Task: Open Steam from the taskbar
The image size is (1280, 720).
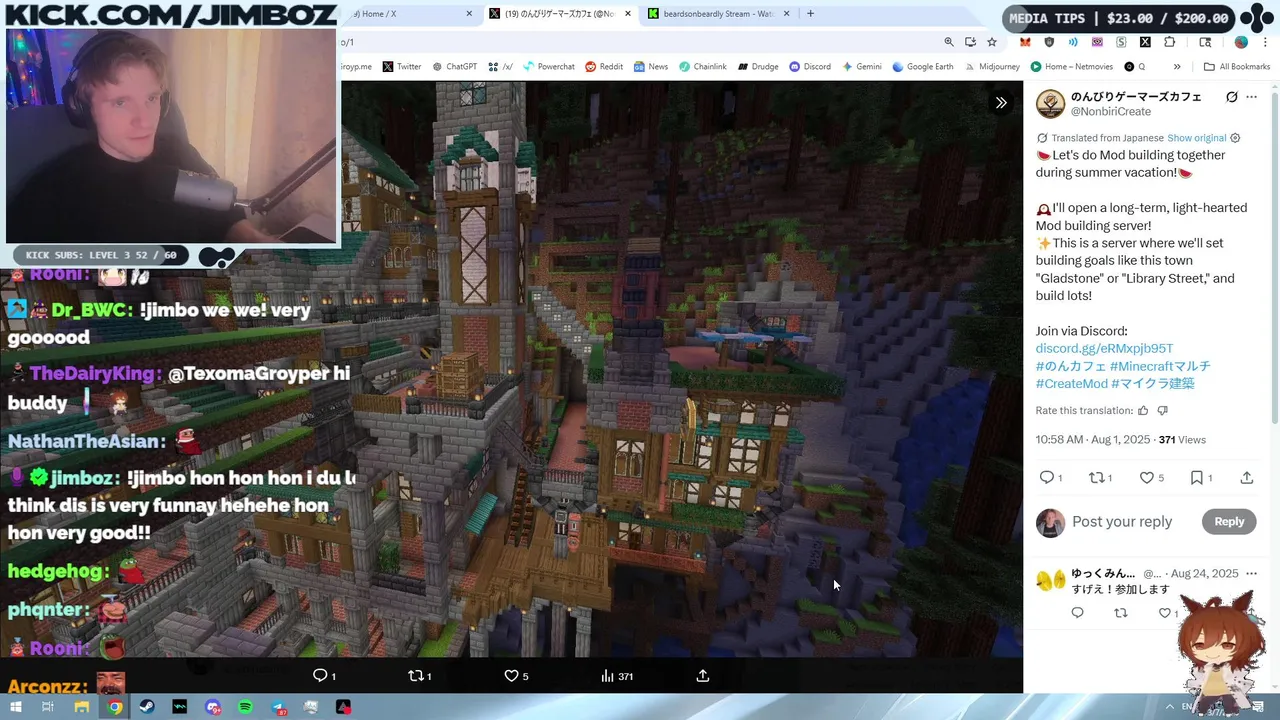Action: [x=147, y=707]
